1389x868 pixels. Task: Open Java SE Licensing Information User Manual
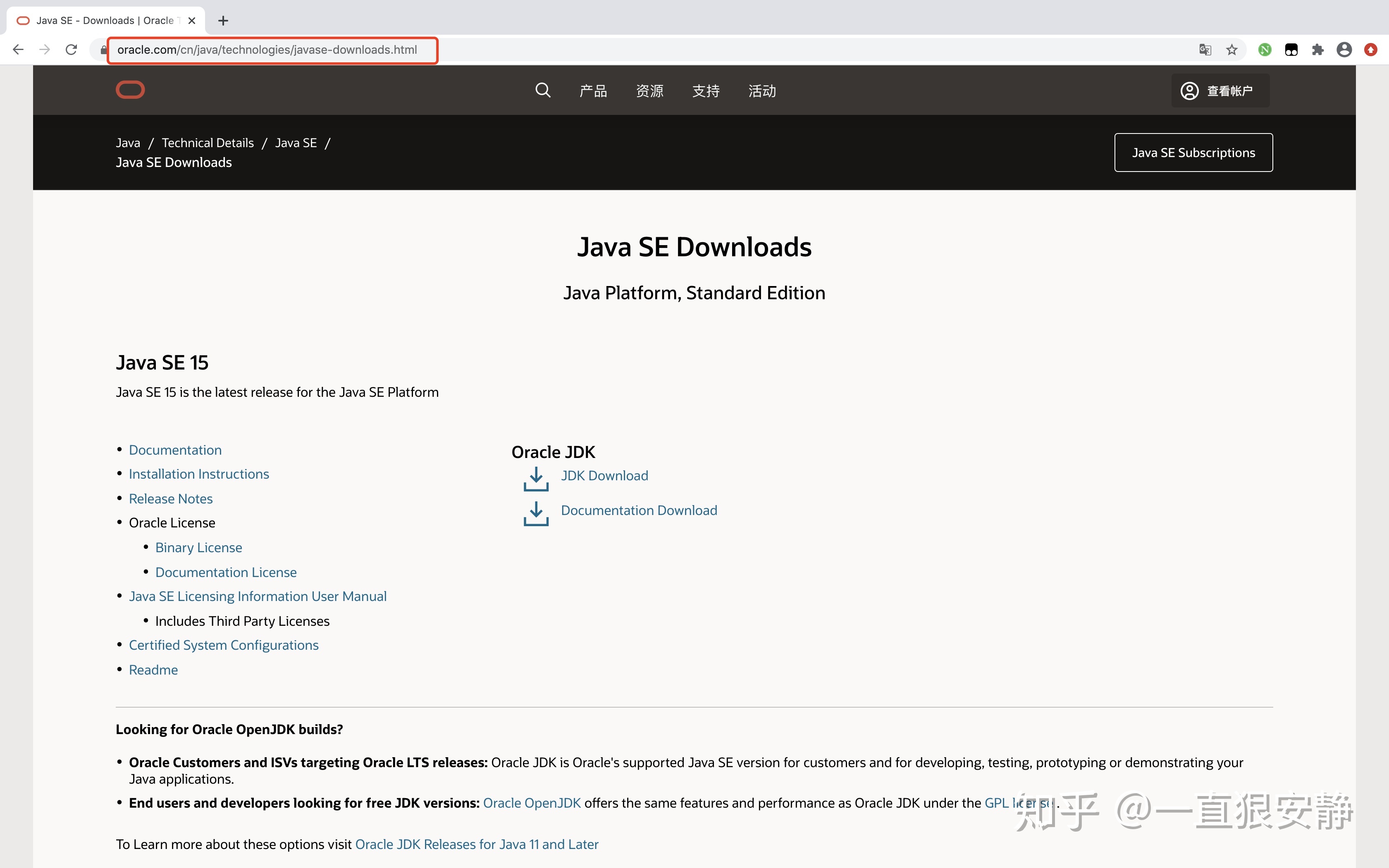(258, 596)
